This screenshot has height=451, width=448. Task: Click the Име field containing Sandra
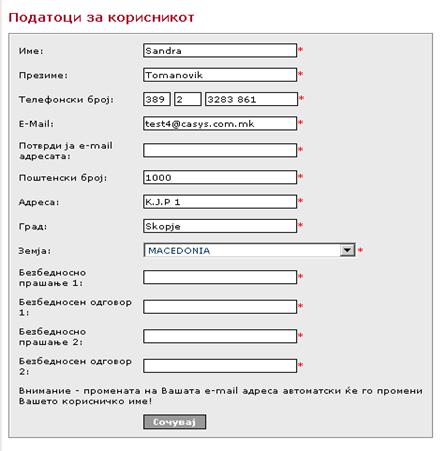coord(220,51)
